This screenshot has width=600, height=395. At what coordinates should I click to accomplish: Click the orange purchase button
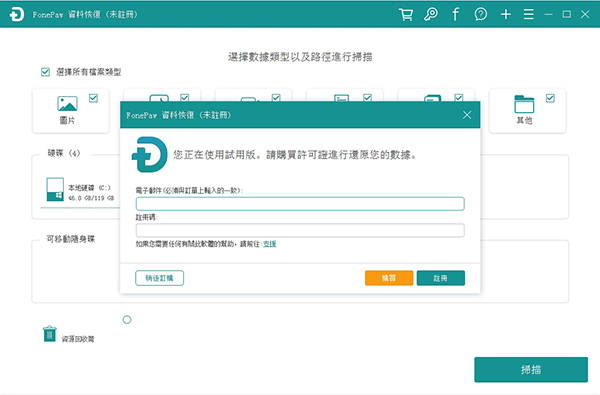(x=389, y=278)
